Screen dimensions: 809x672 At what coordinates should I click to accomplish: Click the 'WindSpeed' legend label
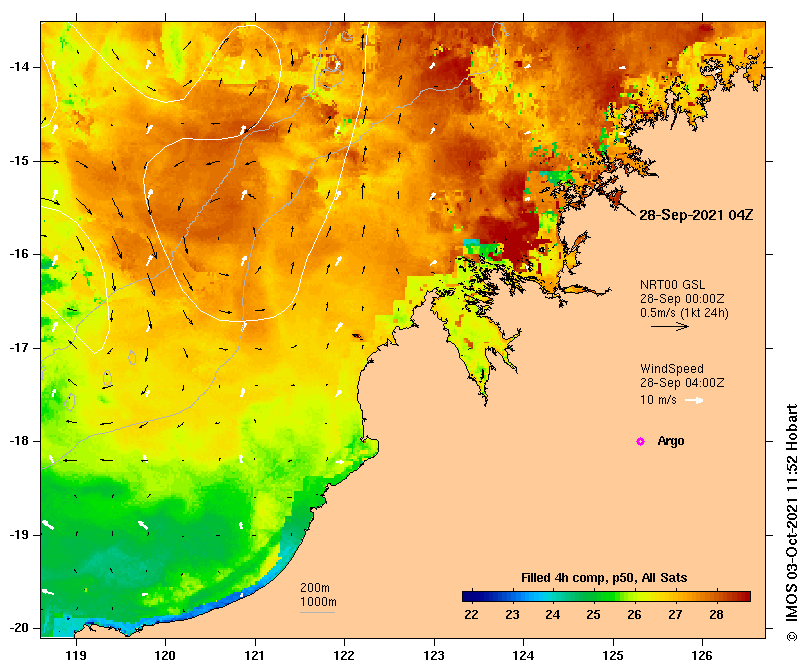pos(672,369)
